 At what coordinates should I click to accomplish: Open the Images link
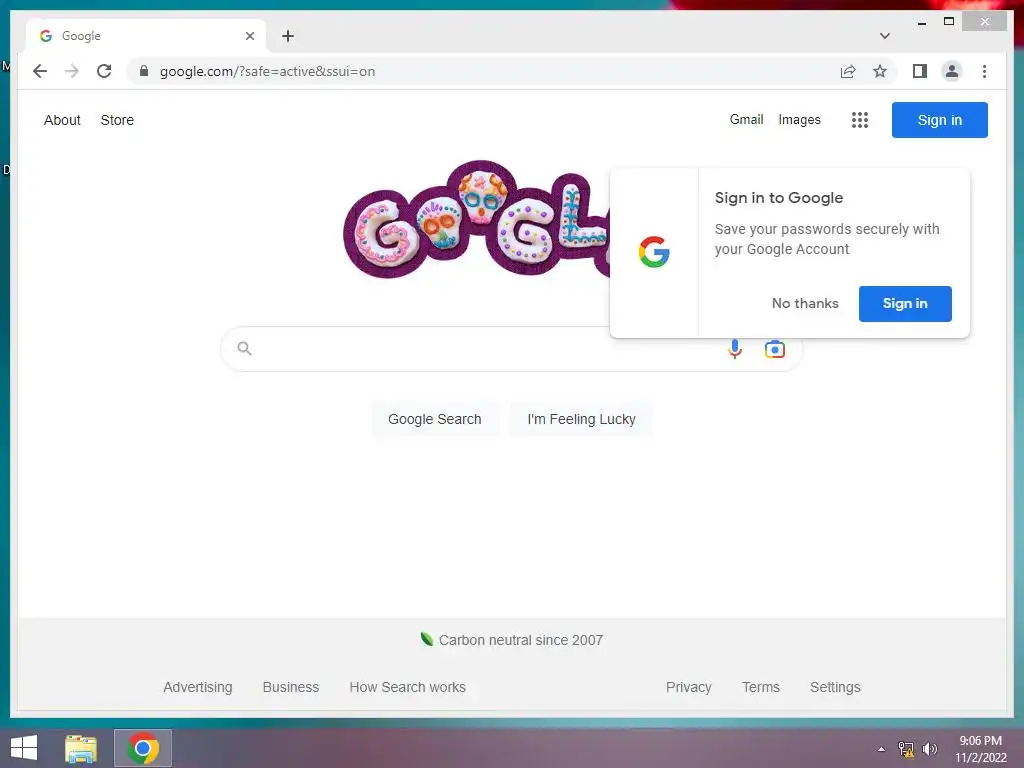(x=799, y=120)
